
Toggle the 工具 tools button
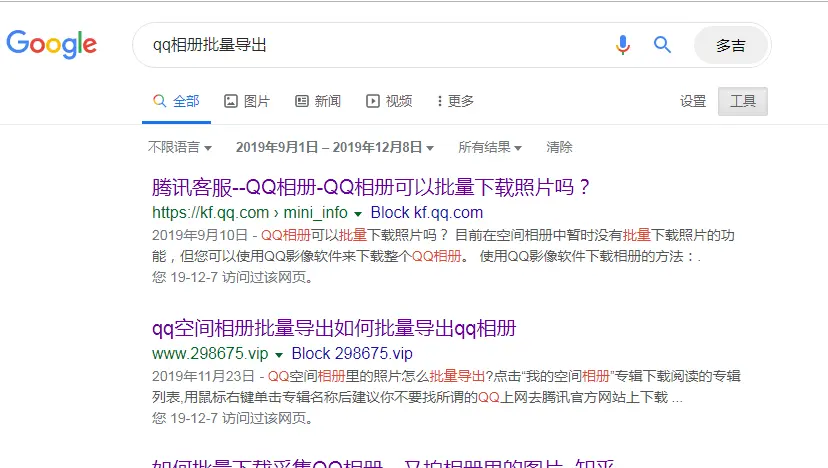tap(742, 101)
